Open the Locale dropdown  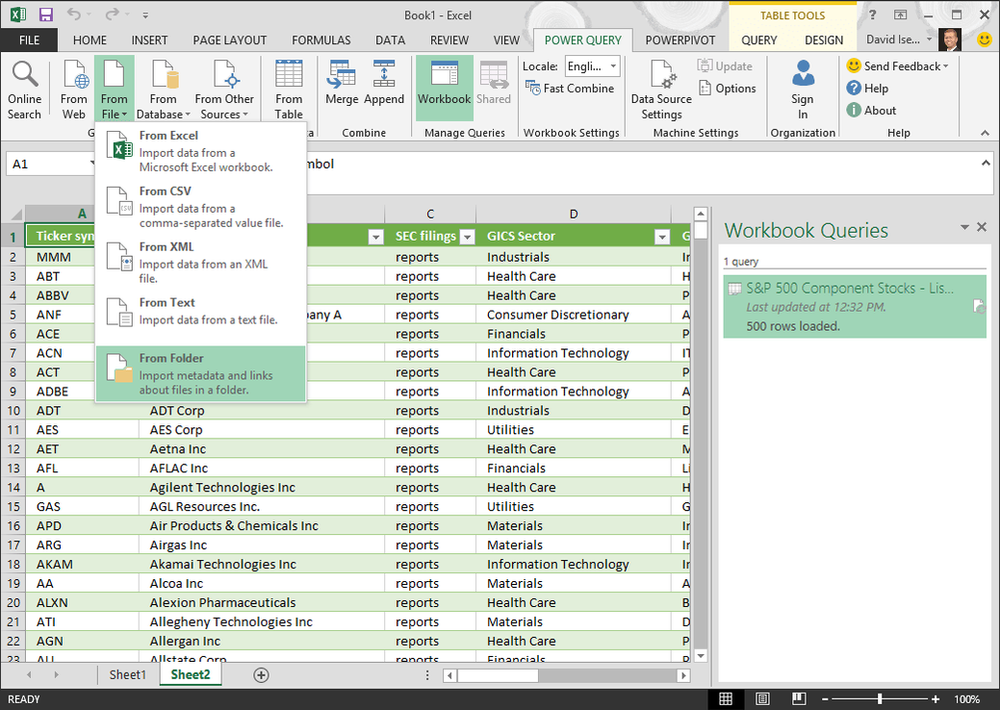click(x=591, y=66)
